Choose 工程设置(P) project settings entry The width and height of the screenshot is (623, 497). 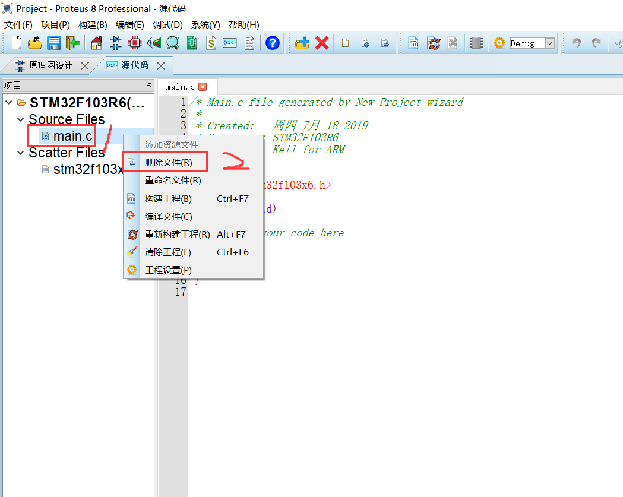(x=193, y=270)
